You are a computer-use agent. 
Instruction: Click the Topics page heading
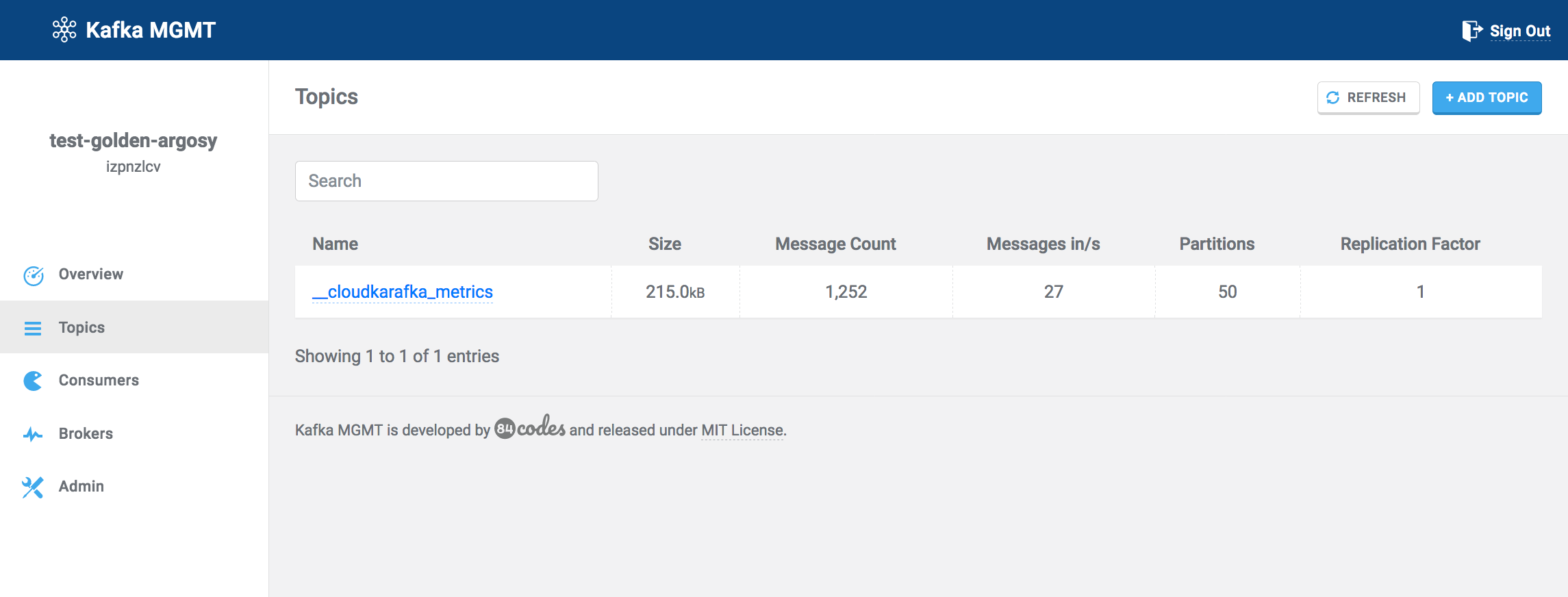[327, 97]
